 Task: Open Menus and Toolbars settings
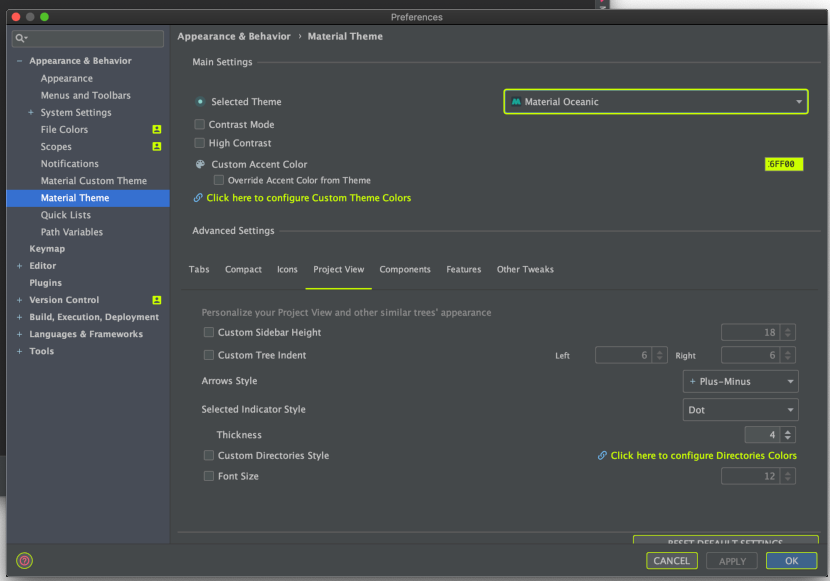pos(86,95)
